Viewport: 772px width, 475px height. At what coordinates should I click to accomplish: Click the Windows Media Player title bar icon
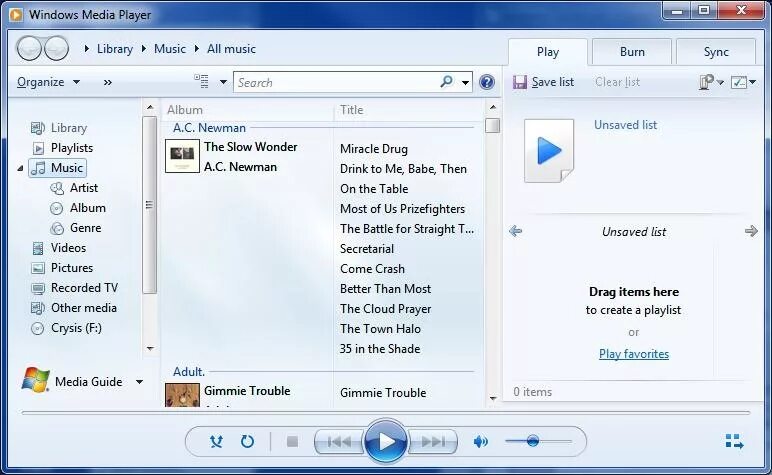(x=16, y=14)
